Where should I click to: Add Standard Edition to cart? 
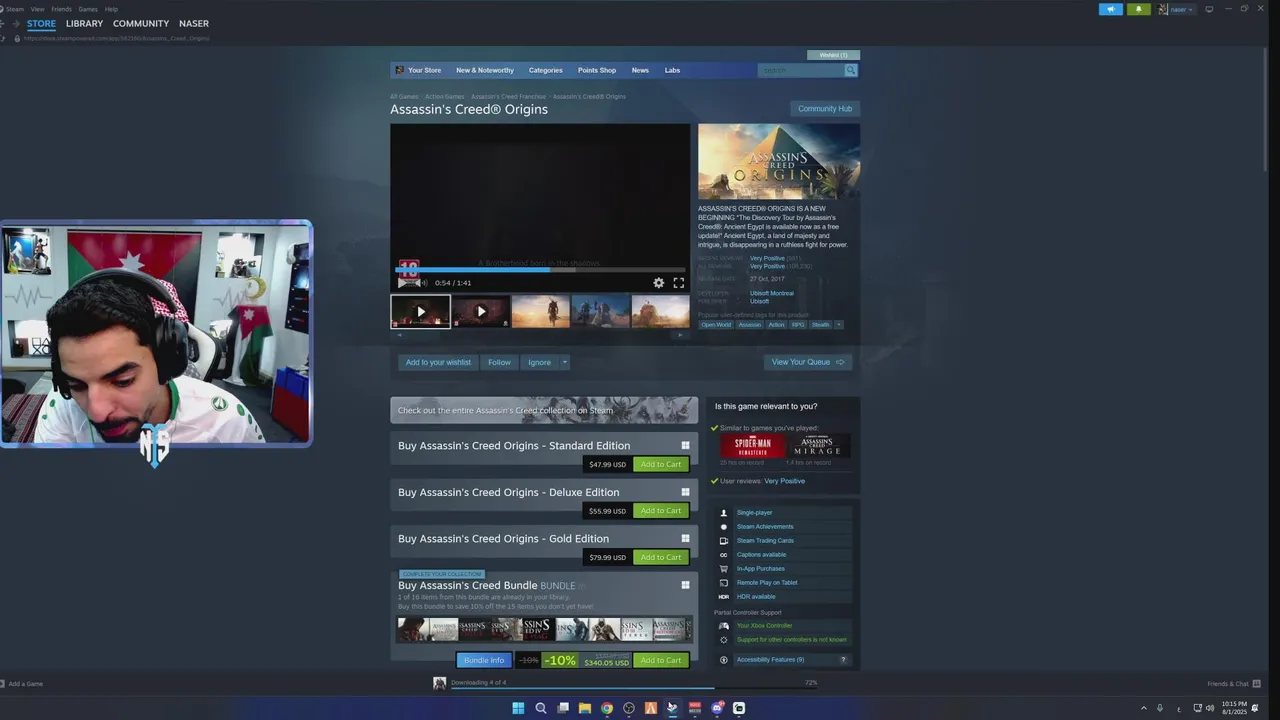661,465
